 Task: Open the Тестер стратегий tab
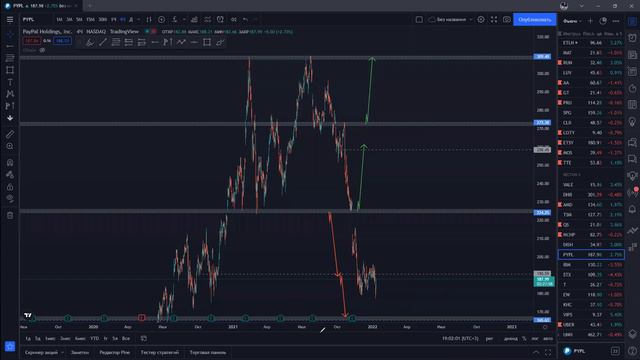point(160,352)
